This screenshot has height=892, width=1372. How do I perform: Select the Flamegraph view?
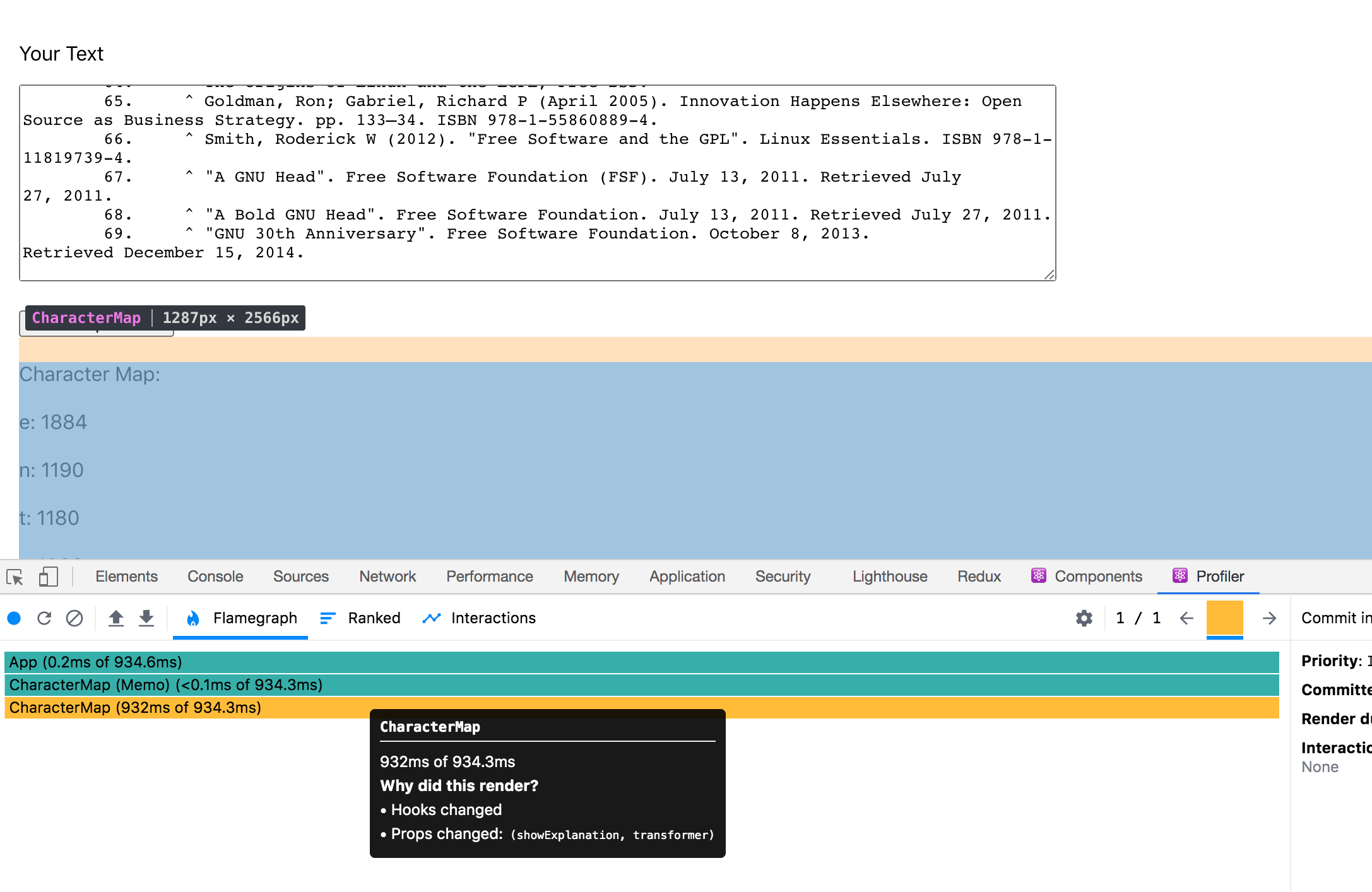[x=240, y=618]
